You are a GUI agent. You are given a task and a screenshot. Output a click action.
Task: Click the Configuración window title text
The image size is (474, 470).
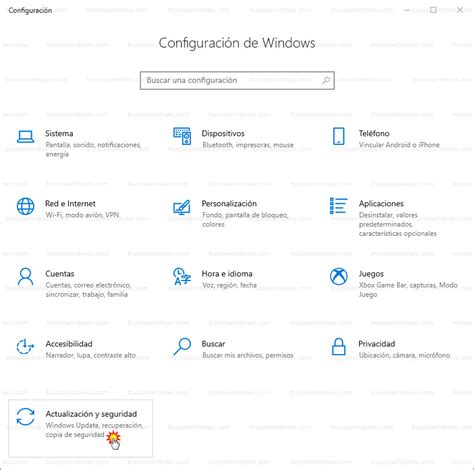coord(30,10)
